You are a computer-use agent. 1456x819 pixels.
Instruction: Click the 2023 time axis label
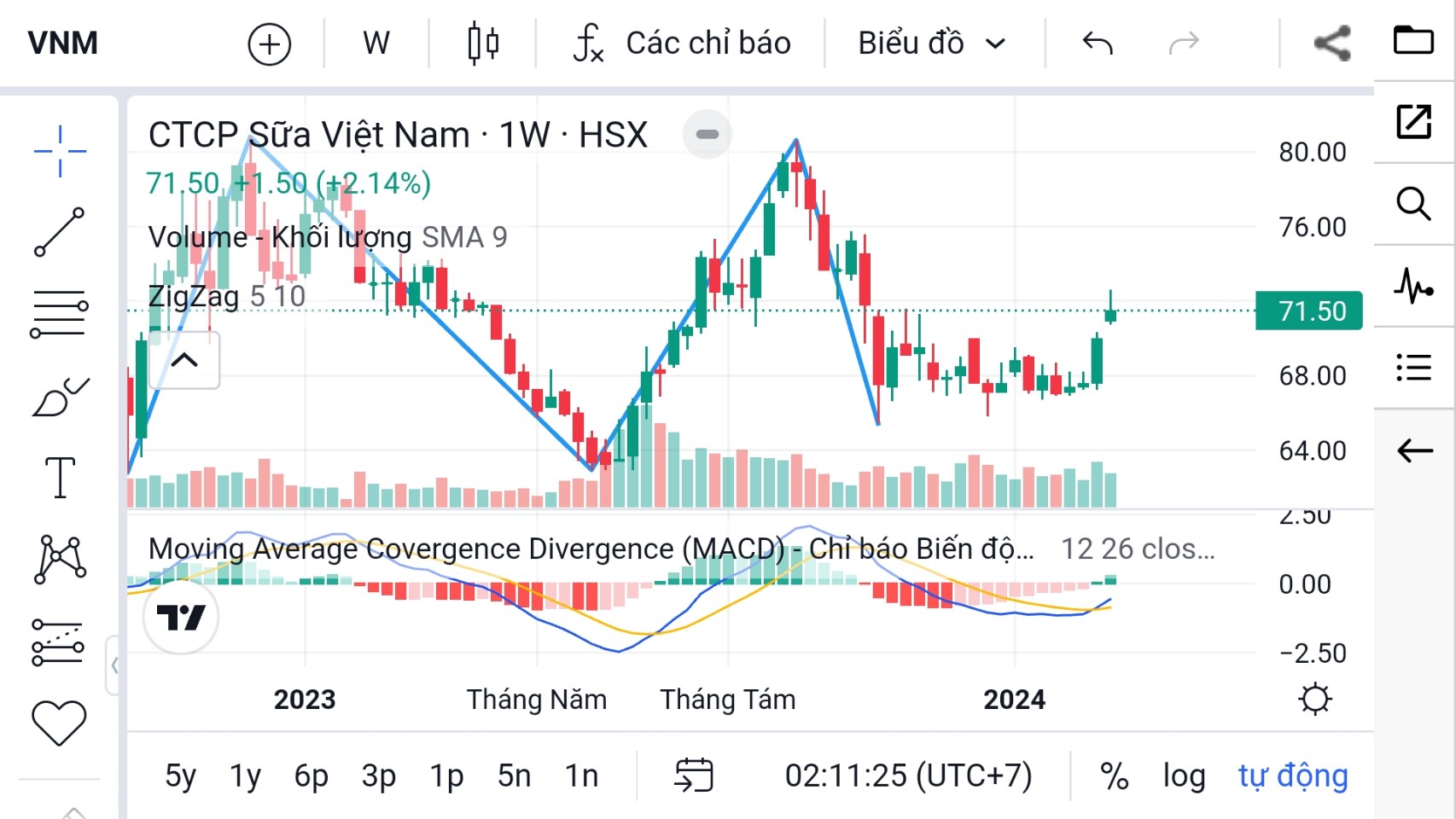305,700
